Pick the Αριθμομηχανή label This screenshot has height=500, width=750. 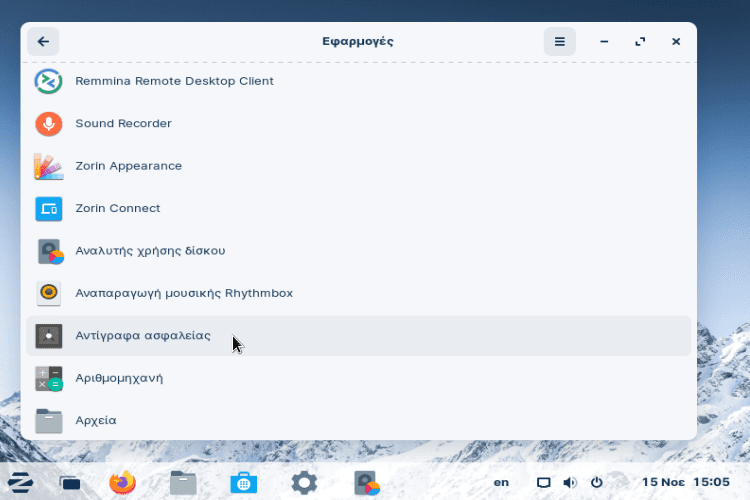[x=119, y=378]
